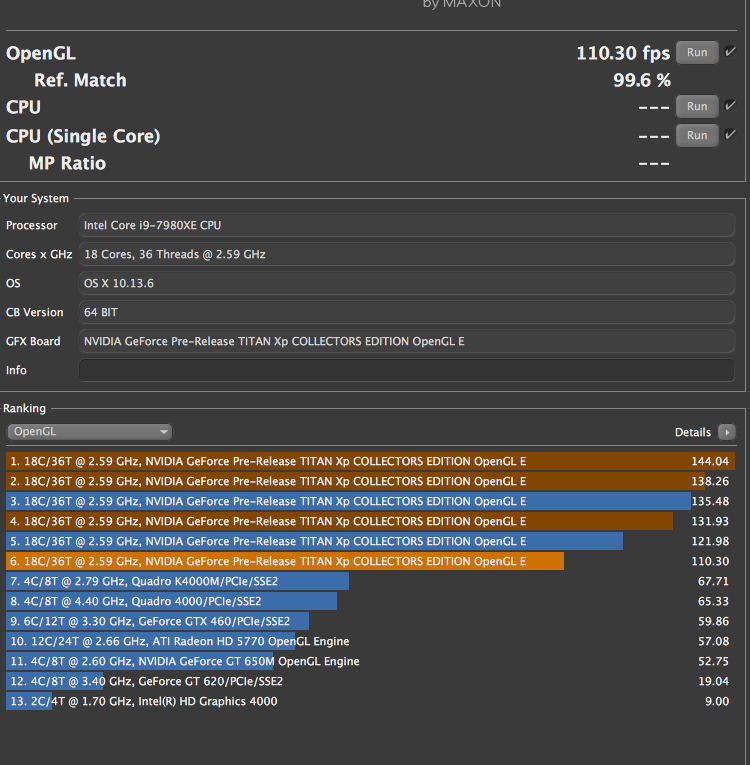
Task: Toggle the OpenGL test checkbox
Action: pyautogui.click(x=730, y=52)
